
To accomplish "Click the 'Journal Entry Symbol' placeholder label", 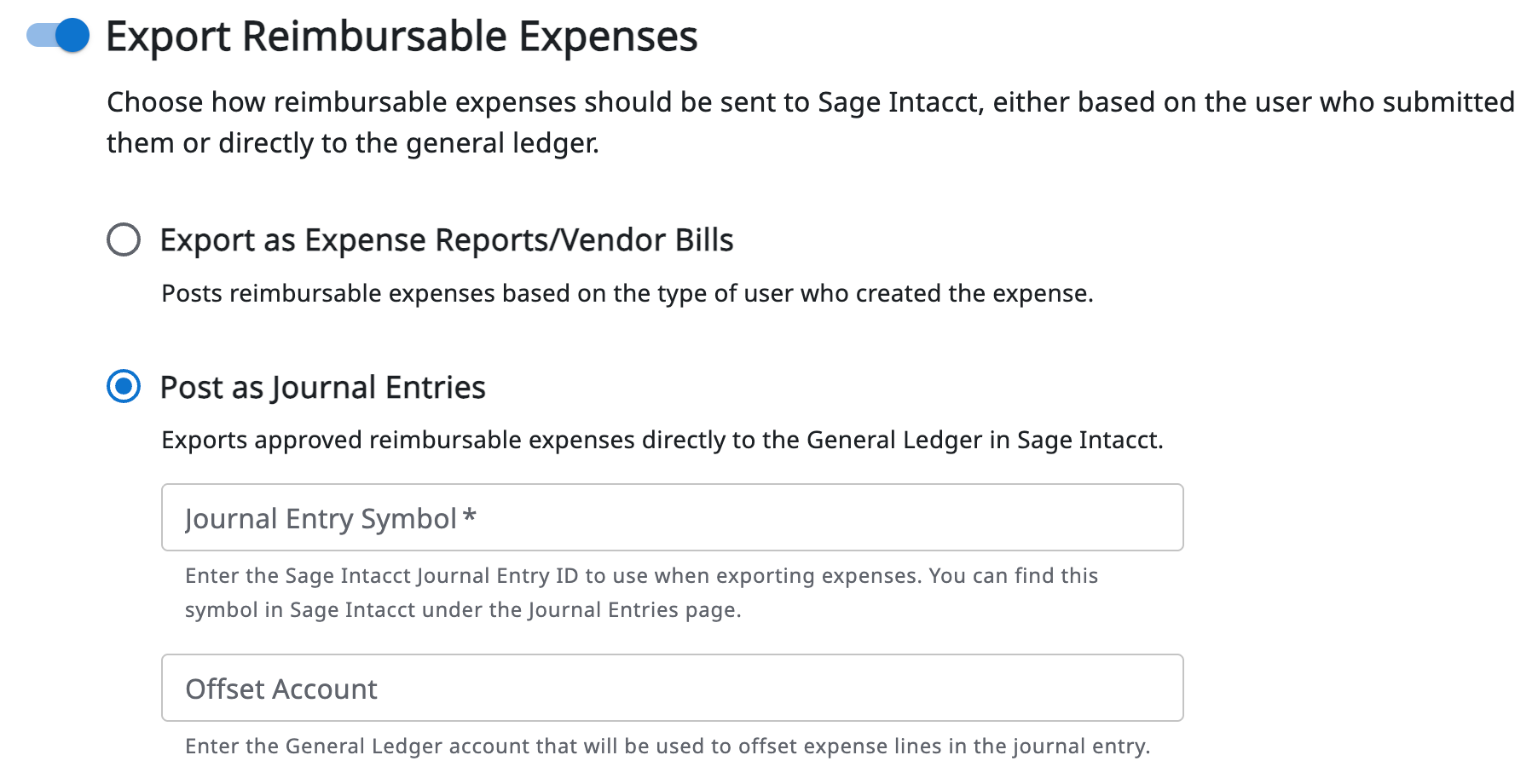I will coord(321,519).
